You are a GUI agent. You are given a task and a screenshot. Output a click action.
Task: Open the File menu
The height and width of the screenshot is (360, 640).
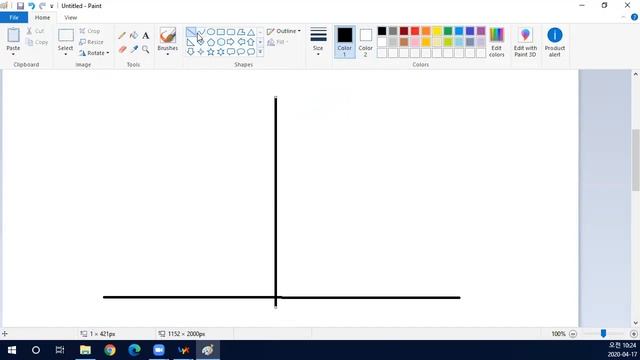[14, 18]
